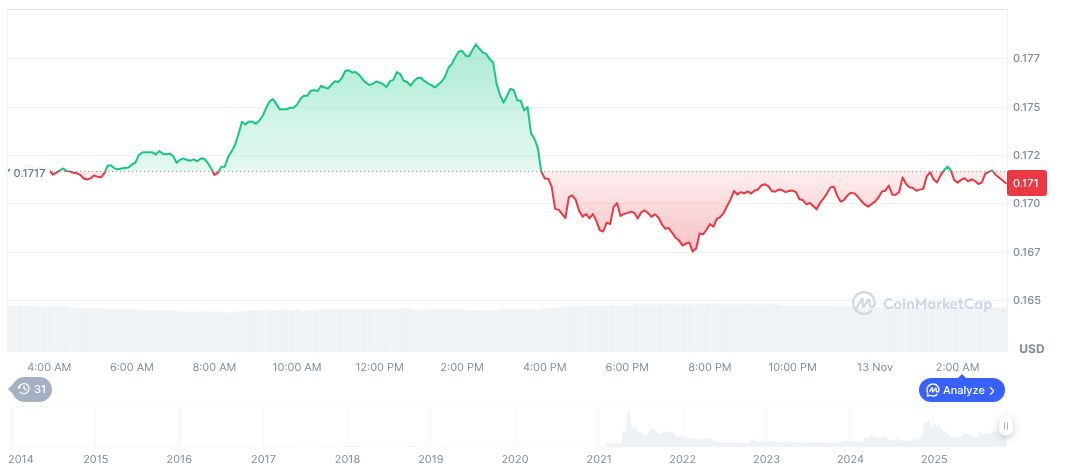Click the 4:00 AM time axis label
Viewport: 1072px width, 470px height.
tap(49, 367)
